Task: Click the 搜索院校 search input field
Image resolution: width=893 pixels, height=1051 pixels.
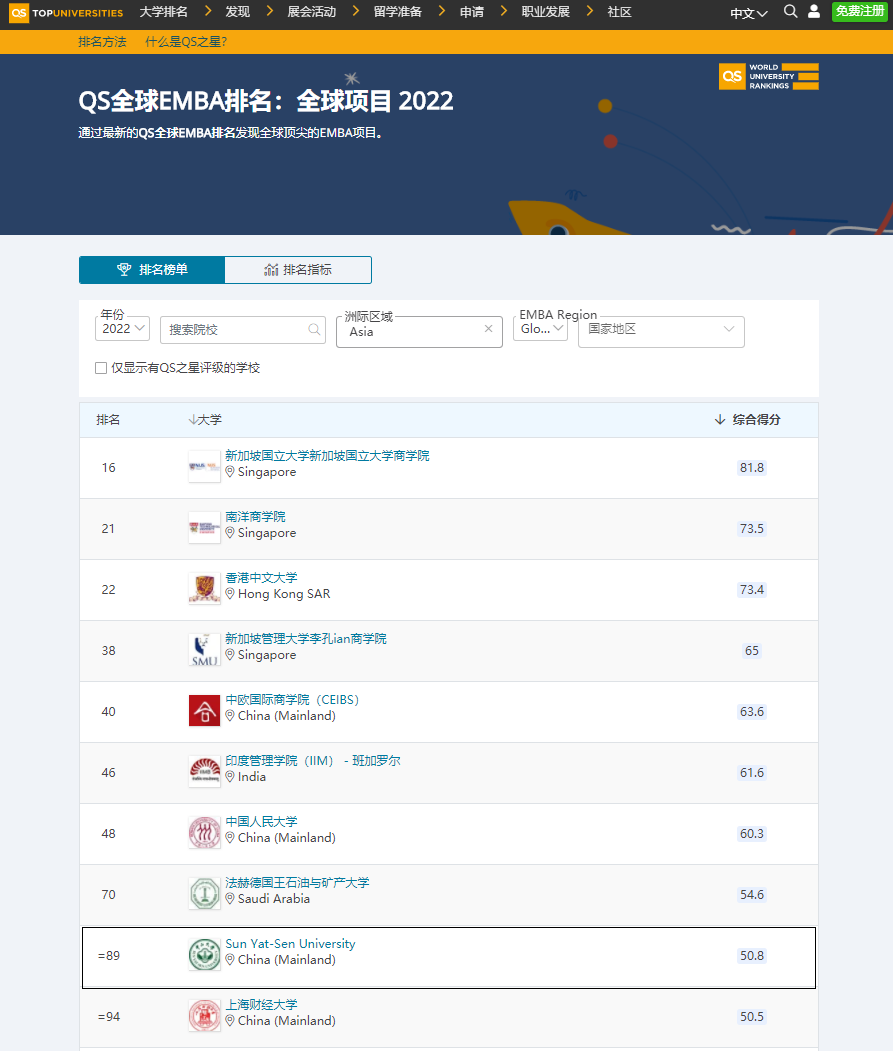Action: point(237,329)
